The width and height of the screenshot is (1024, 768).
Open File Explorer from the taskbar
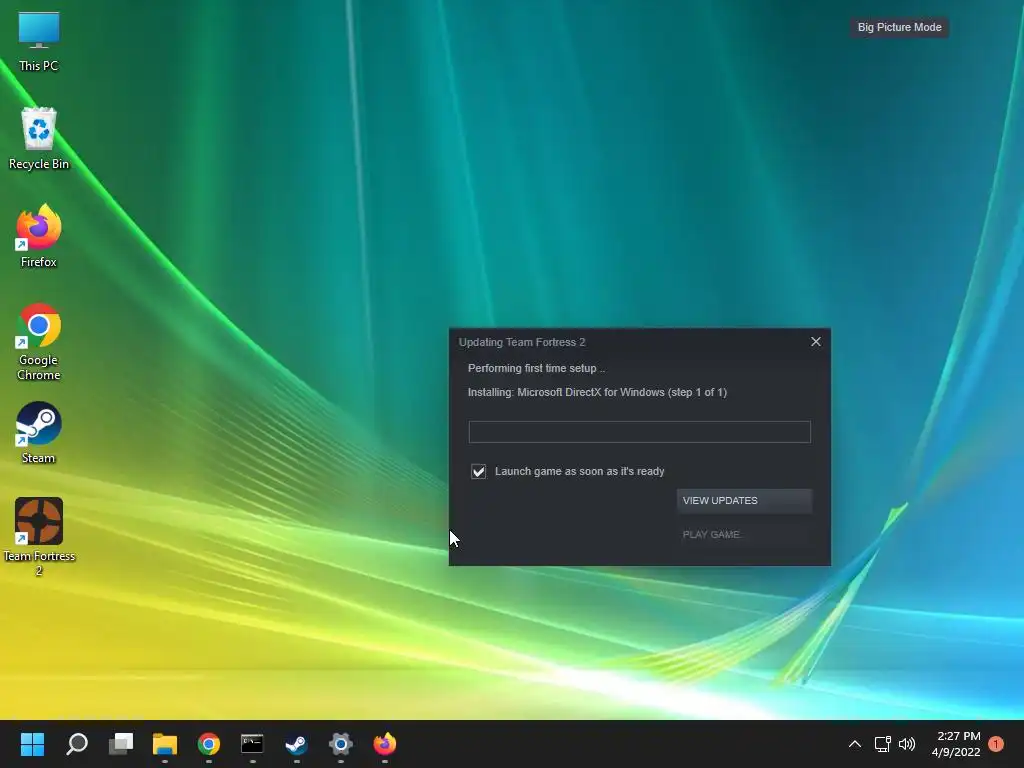pyautogui.click(x=165, y=744)
